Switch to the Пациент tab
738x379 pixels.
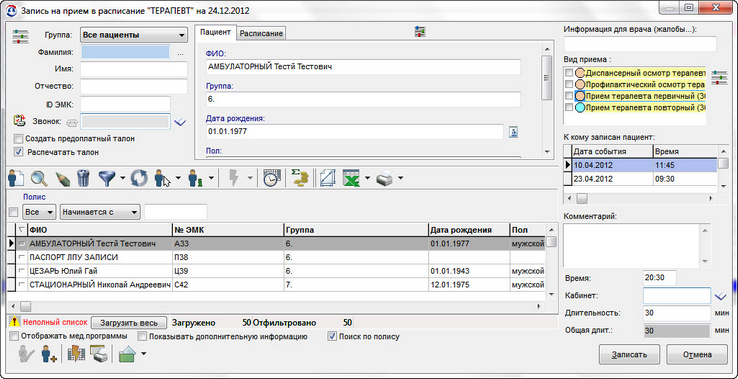click(x=215, y=32)
